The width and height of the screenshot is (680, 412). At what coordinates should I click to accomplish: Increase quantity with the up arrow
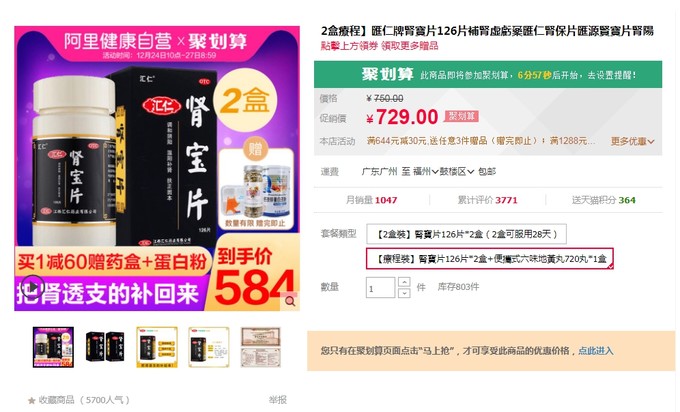click(404, 282)
